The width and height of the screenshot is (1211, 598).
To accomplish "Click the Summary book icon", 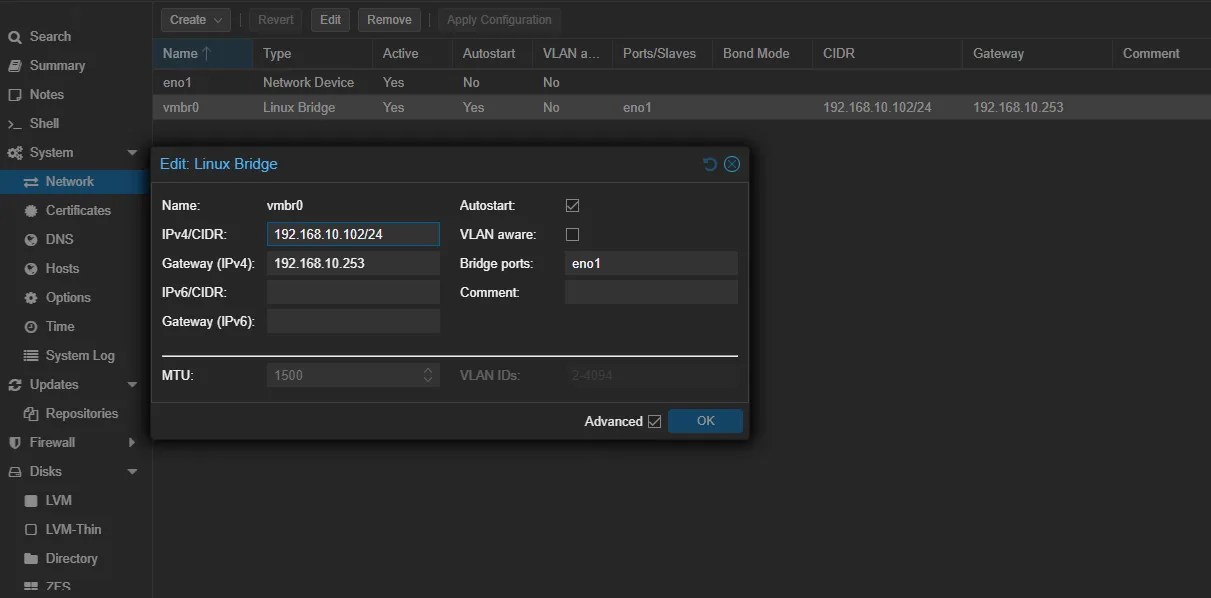I will [x=15, y=66].
